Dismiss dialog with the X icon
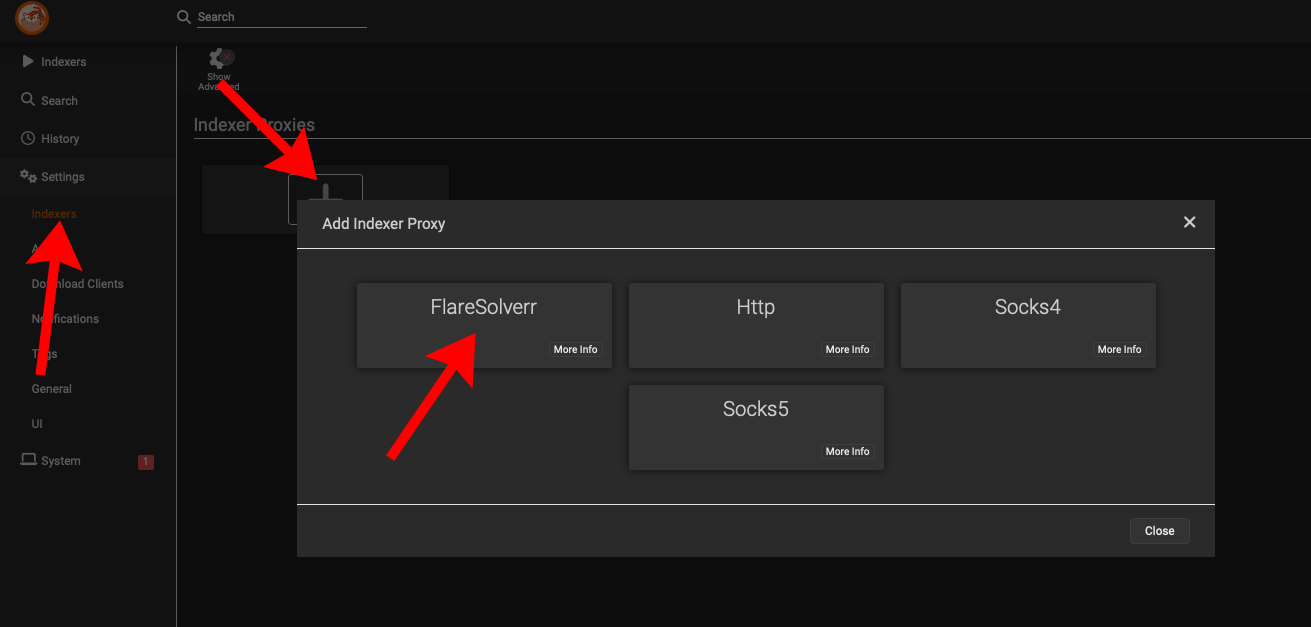This screenshot has height=627, width=1311. (1189, 222)
